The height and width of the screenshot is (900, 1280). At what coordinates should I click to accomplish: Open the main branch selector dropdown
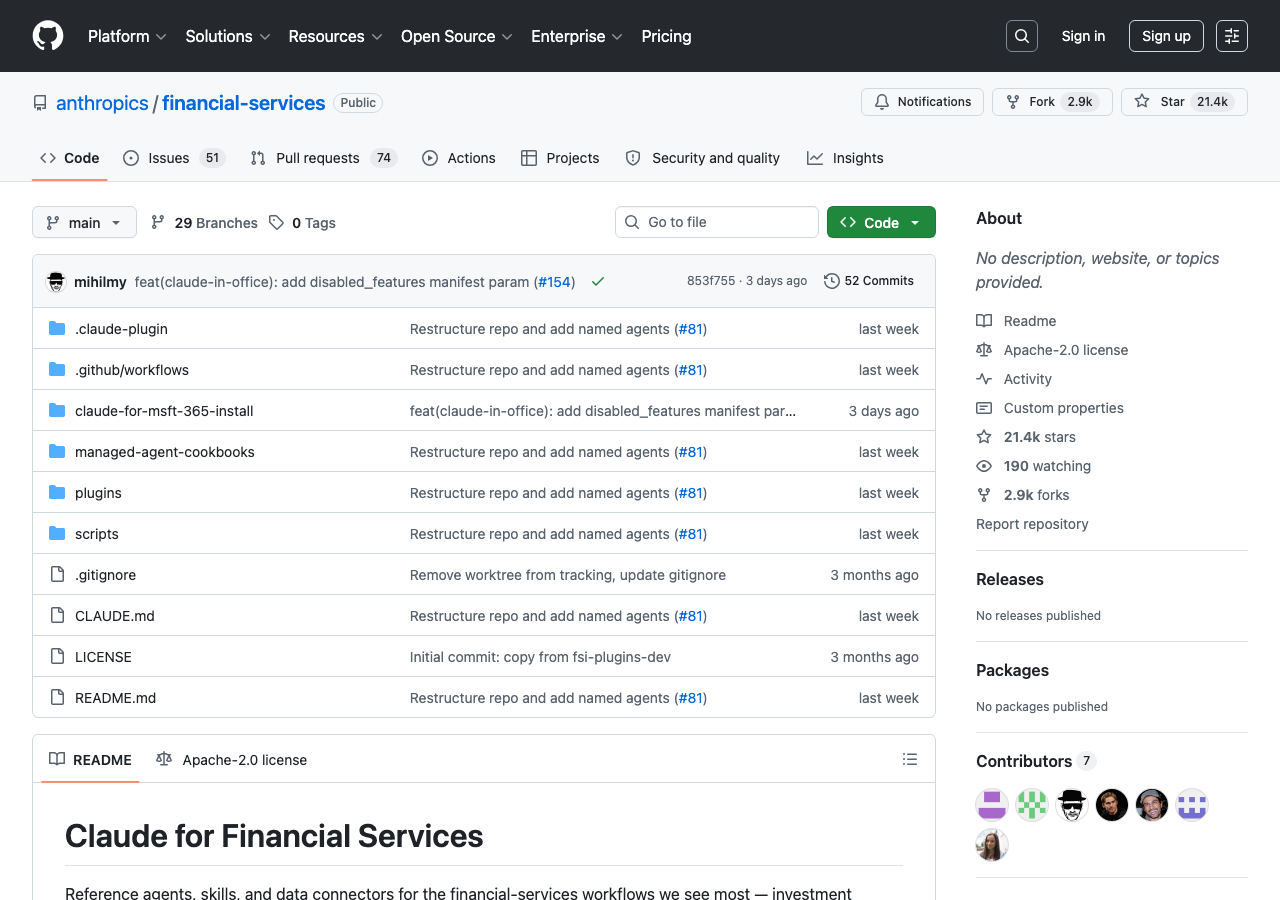84,222
